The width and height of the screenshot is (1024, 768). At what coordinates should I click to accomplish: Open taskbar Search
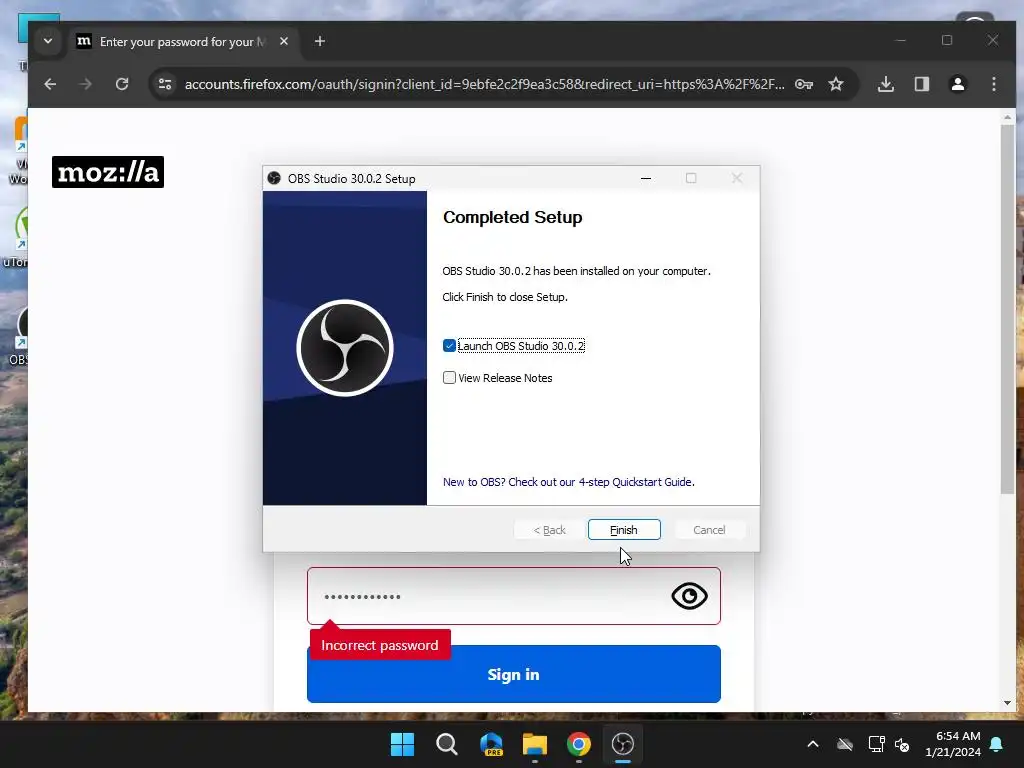tap(447, 744)
